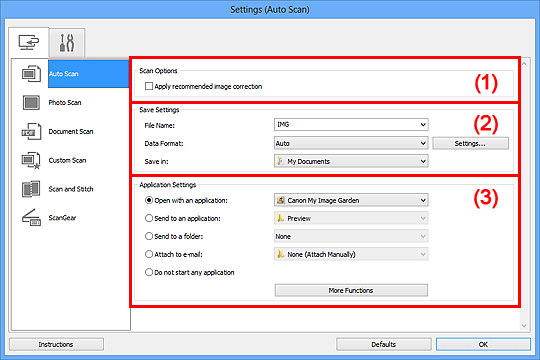Click the Preview folder icon in dropdown
The height and width of the screenshot is (360, 540).
click(281, 218)
